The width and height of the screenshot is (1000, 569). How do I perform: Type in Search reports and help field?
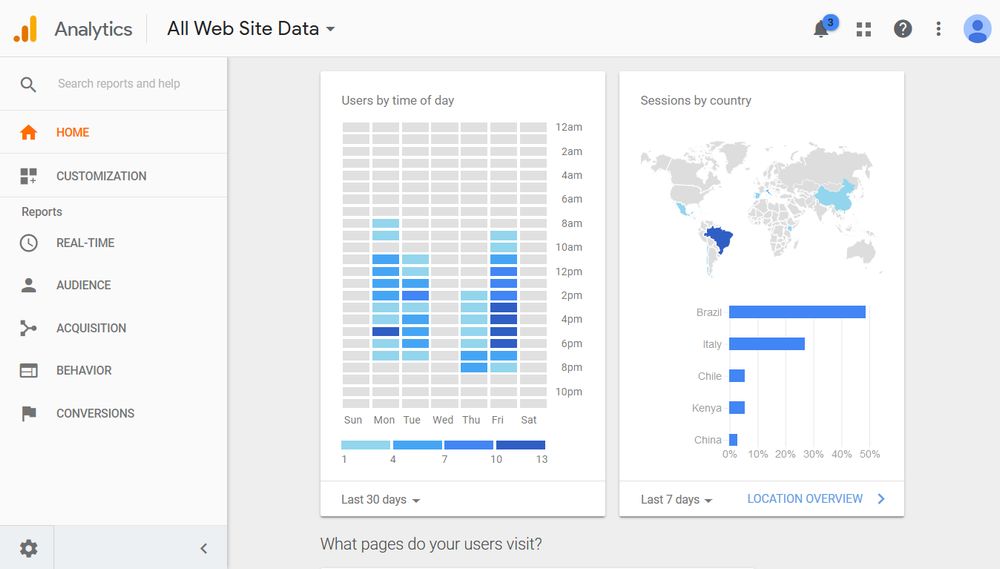[130, 84]
